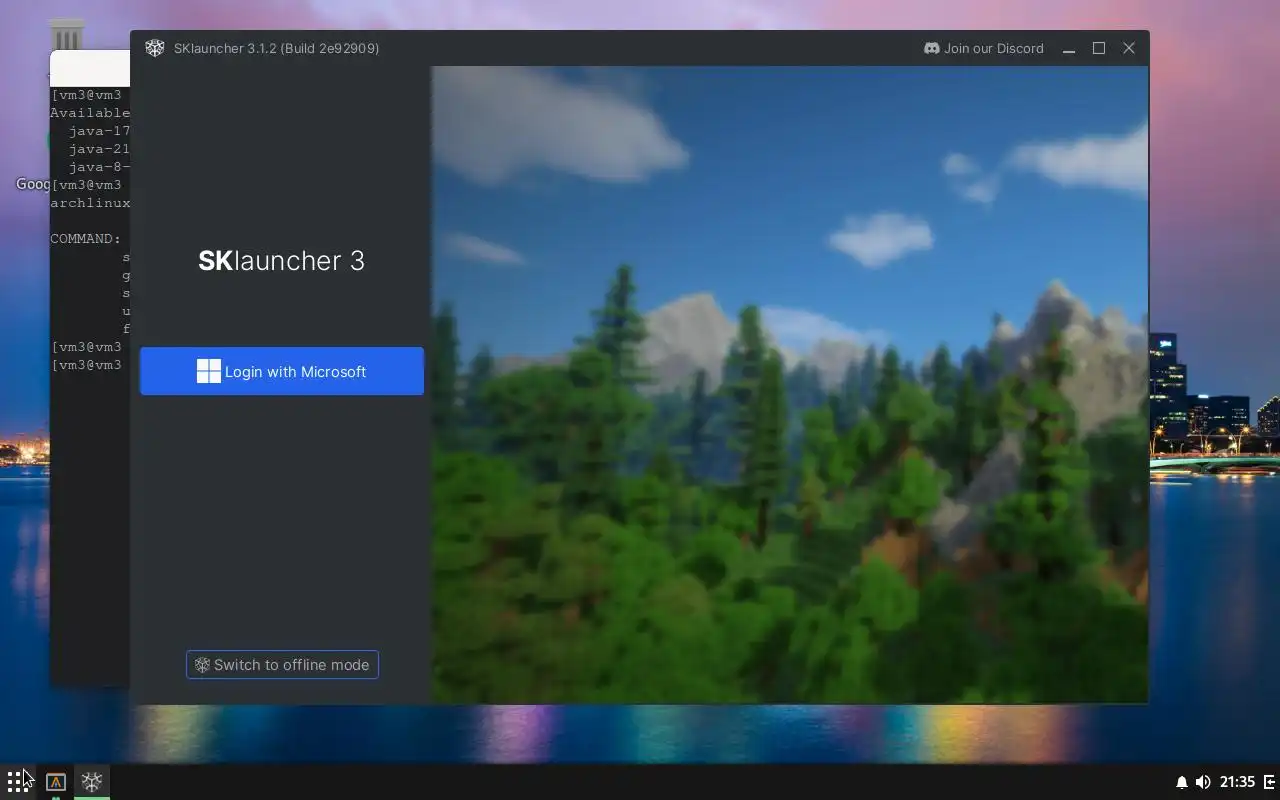Open the Trash icon on desktop
The width and height of the screenshot is (1280, 800).
pyautogui.click(x=67, y=36)
